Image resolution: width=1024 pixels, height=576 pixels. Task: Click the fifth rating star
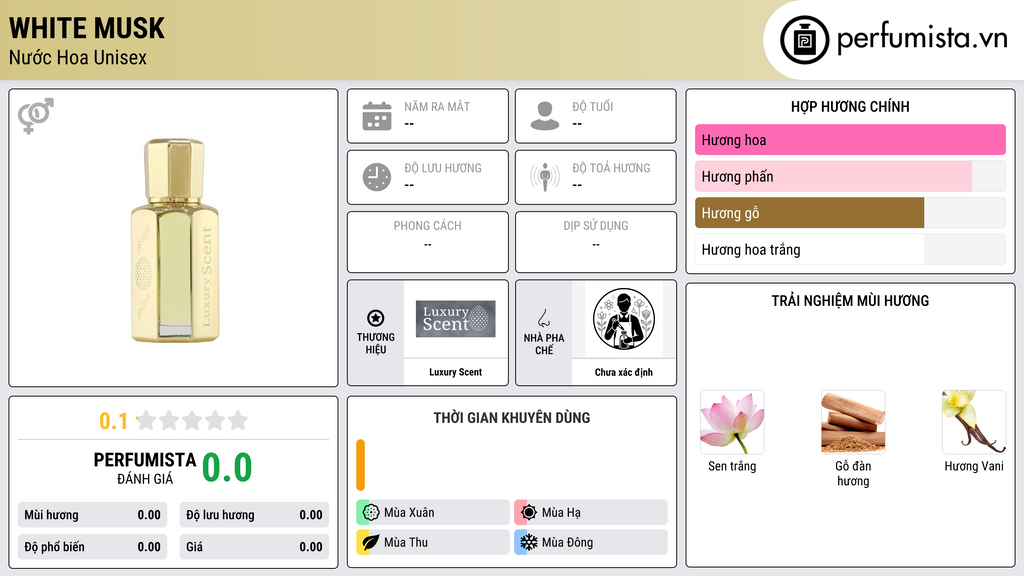[x=238, y=420]
